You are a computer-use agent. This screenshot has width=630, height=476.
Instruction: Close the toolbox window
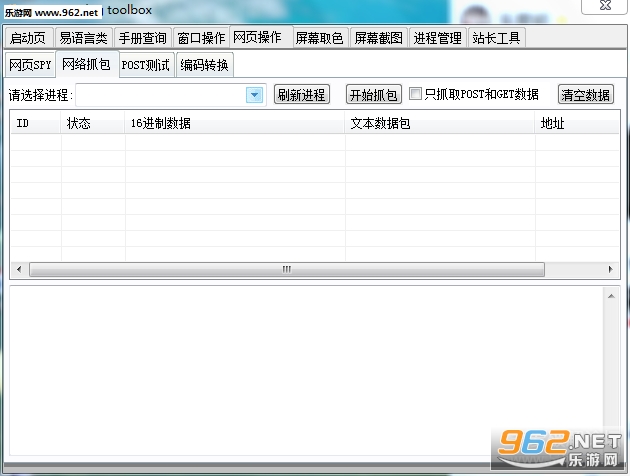pos(605,6)
